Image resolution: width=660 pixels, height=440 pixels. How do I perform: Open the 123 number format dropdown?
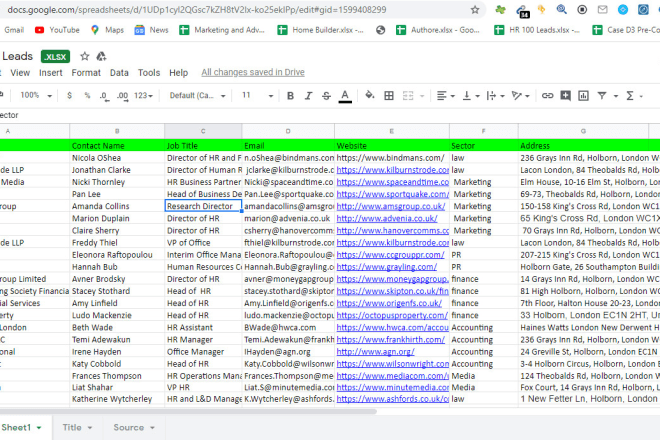coord(143,96)
